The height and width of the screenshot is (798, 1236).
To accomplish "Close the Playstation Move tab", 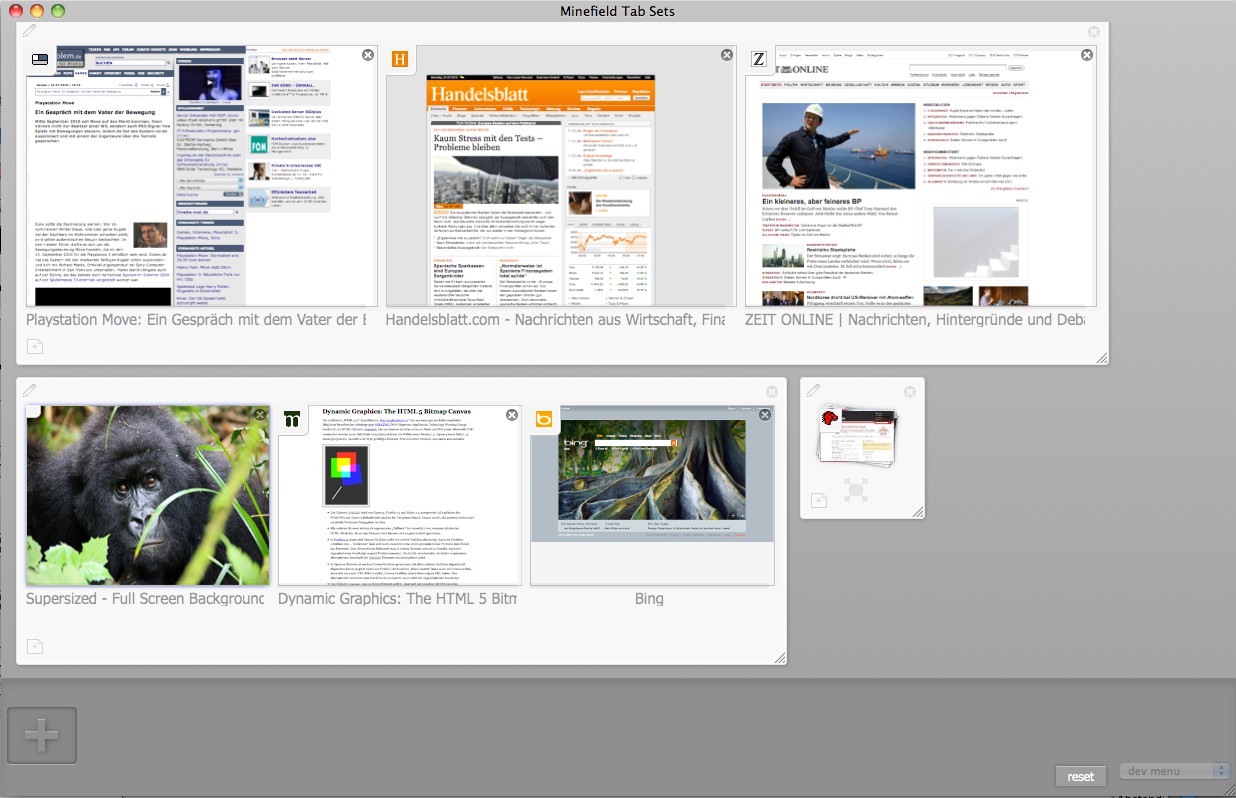I will (x=367, y=55).
